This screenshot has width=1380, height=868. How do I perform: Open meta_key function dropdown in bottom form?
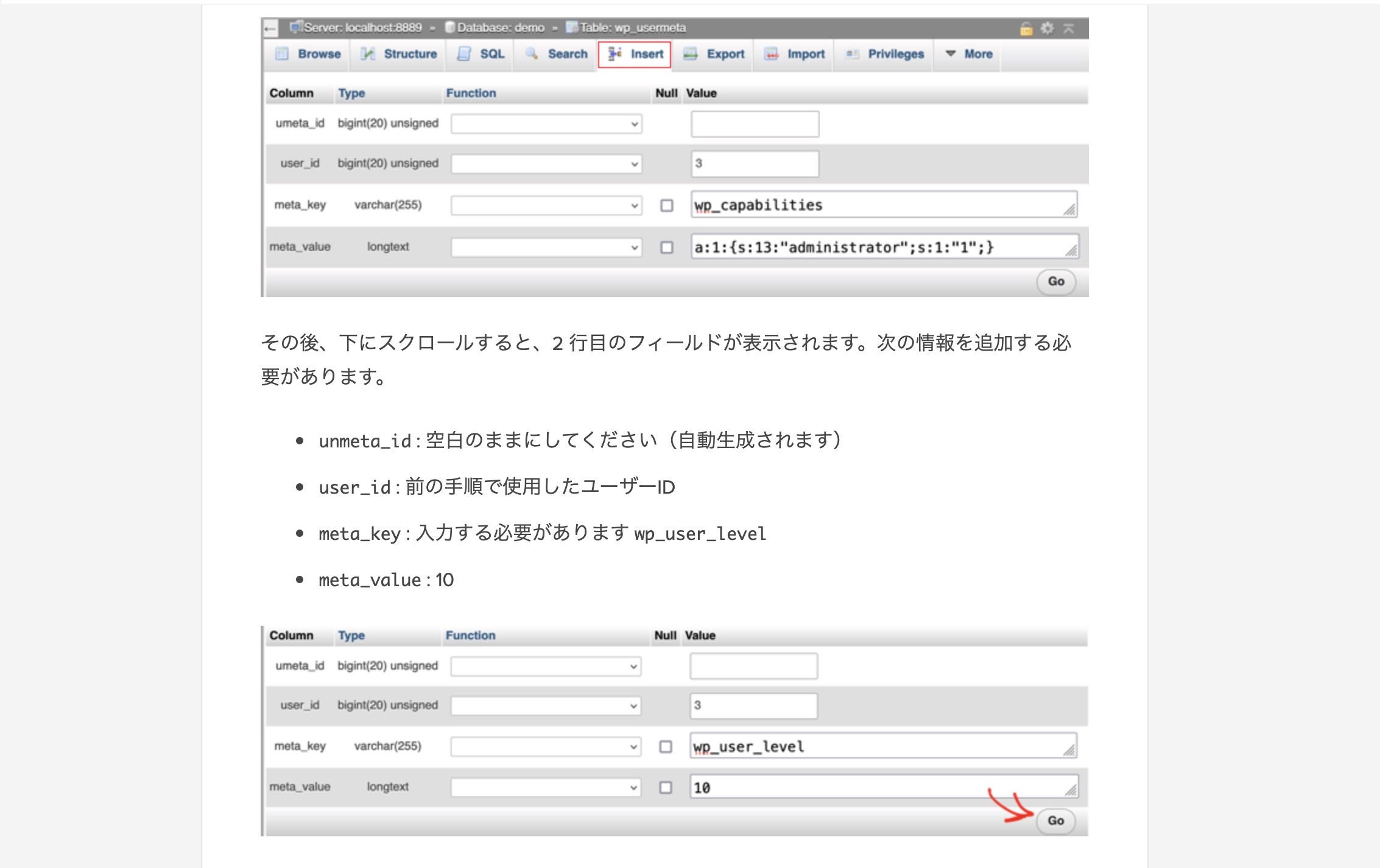pos(546,747)
